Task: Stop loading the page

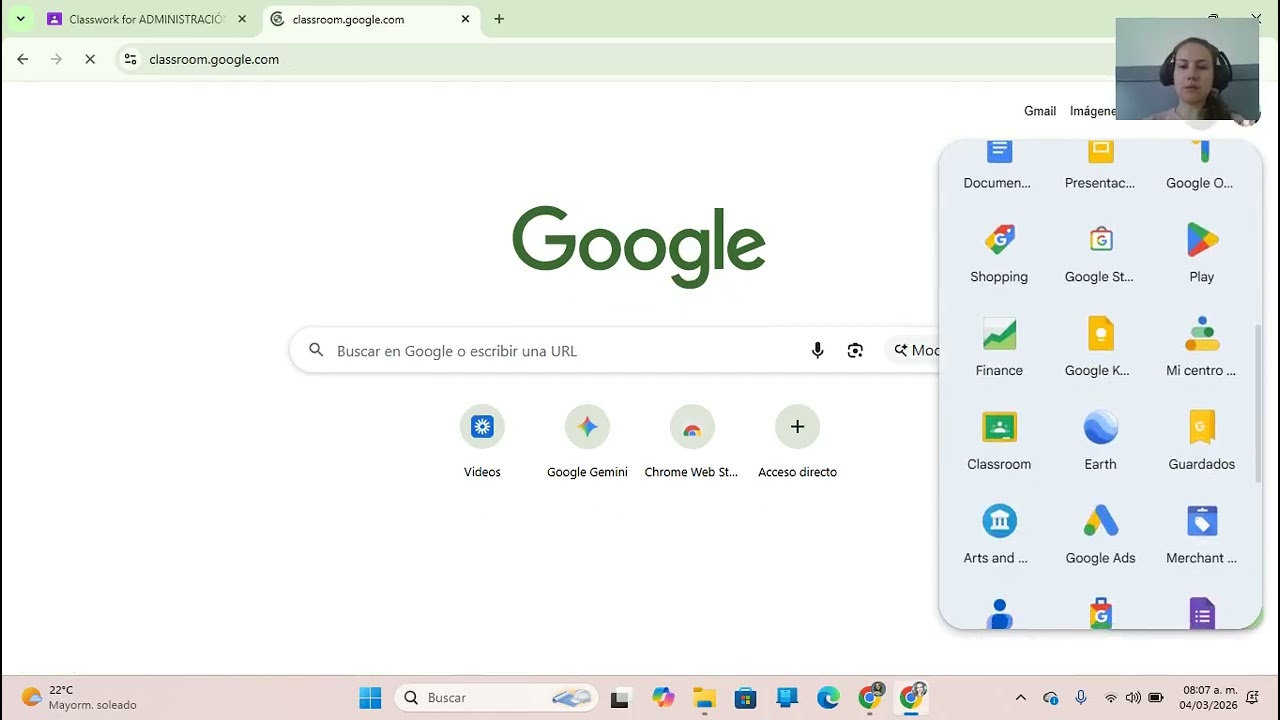Action: point(90,59)
